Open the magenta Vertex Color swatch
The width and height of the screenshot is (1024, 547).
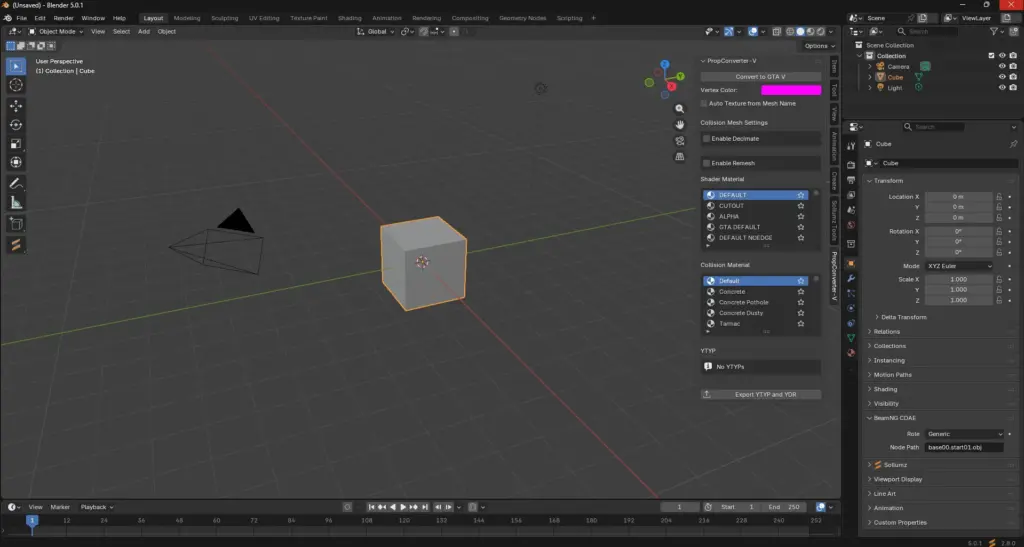point(791,90)
